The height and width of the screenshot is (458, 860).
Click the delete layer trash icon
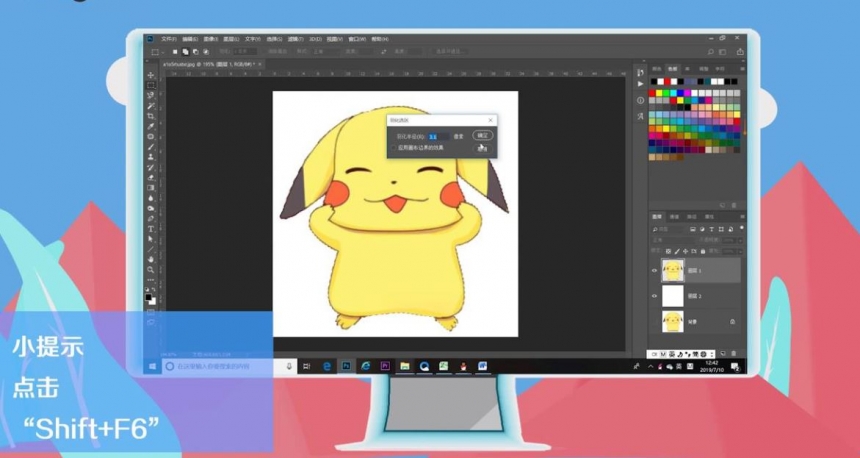(x=734, y=353)
